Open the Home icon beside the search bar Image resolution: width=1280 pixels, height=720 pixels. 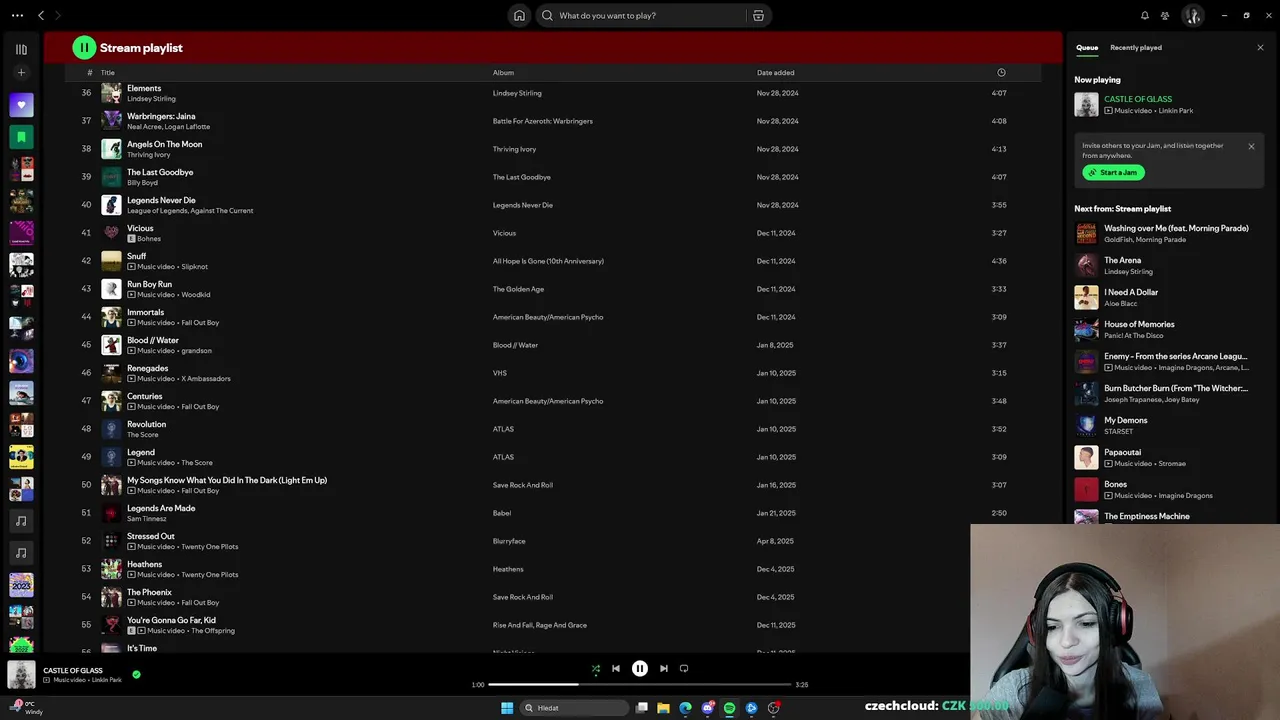coord(519,15)
